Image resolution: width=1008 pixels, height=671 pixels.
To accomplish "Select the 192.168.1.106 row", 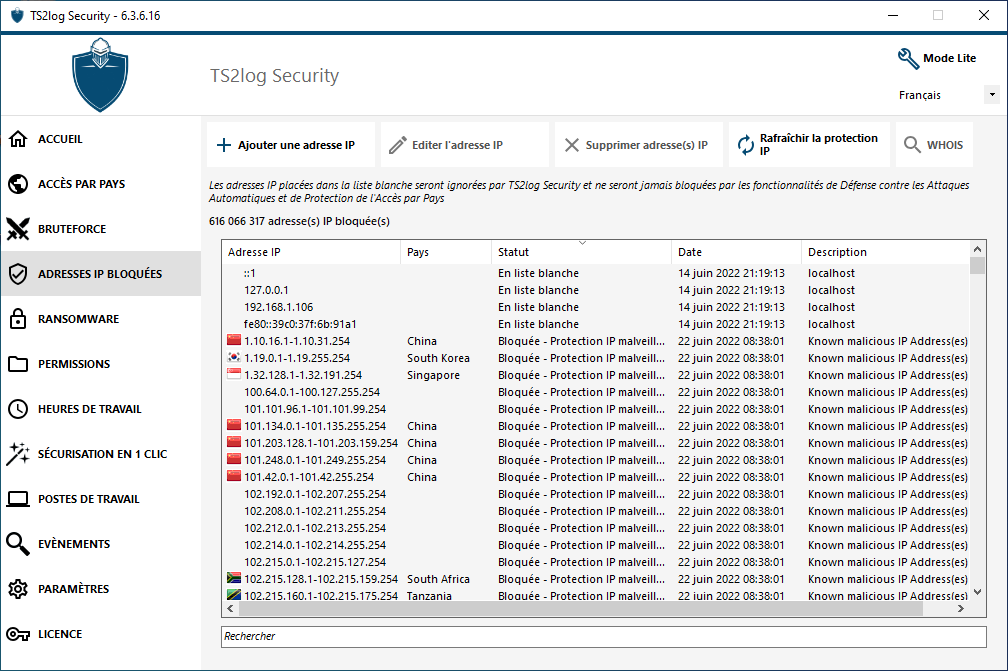I will coord(595,307).
